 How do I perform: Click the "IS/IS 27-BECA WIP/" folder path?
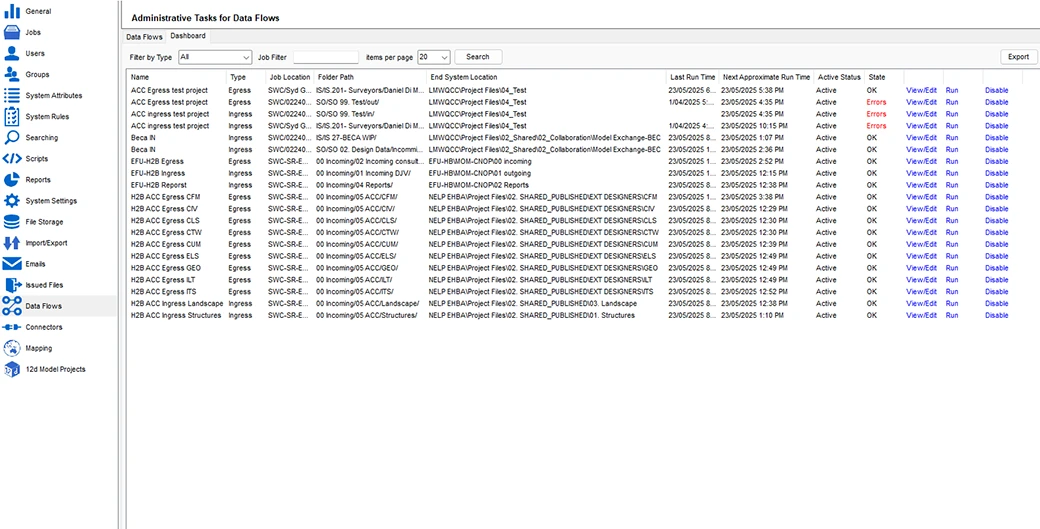[x=348, y=138]
